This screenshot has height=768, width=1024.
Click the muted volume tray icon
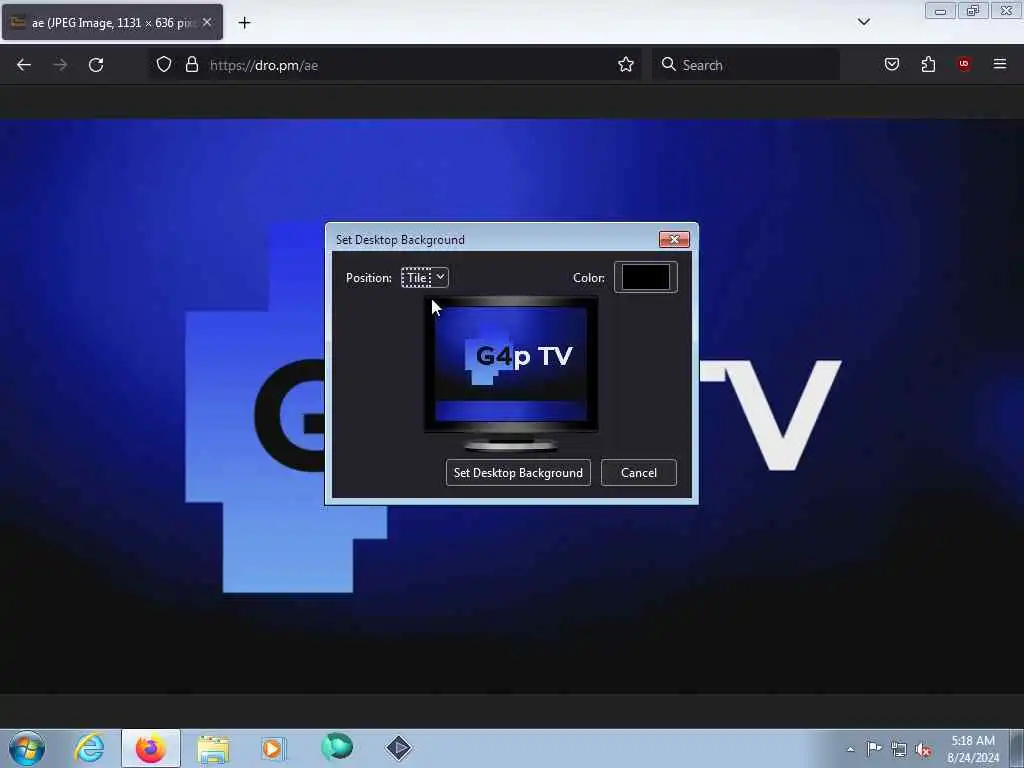pos(923,749)
